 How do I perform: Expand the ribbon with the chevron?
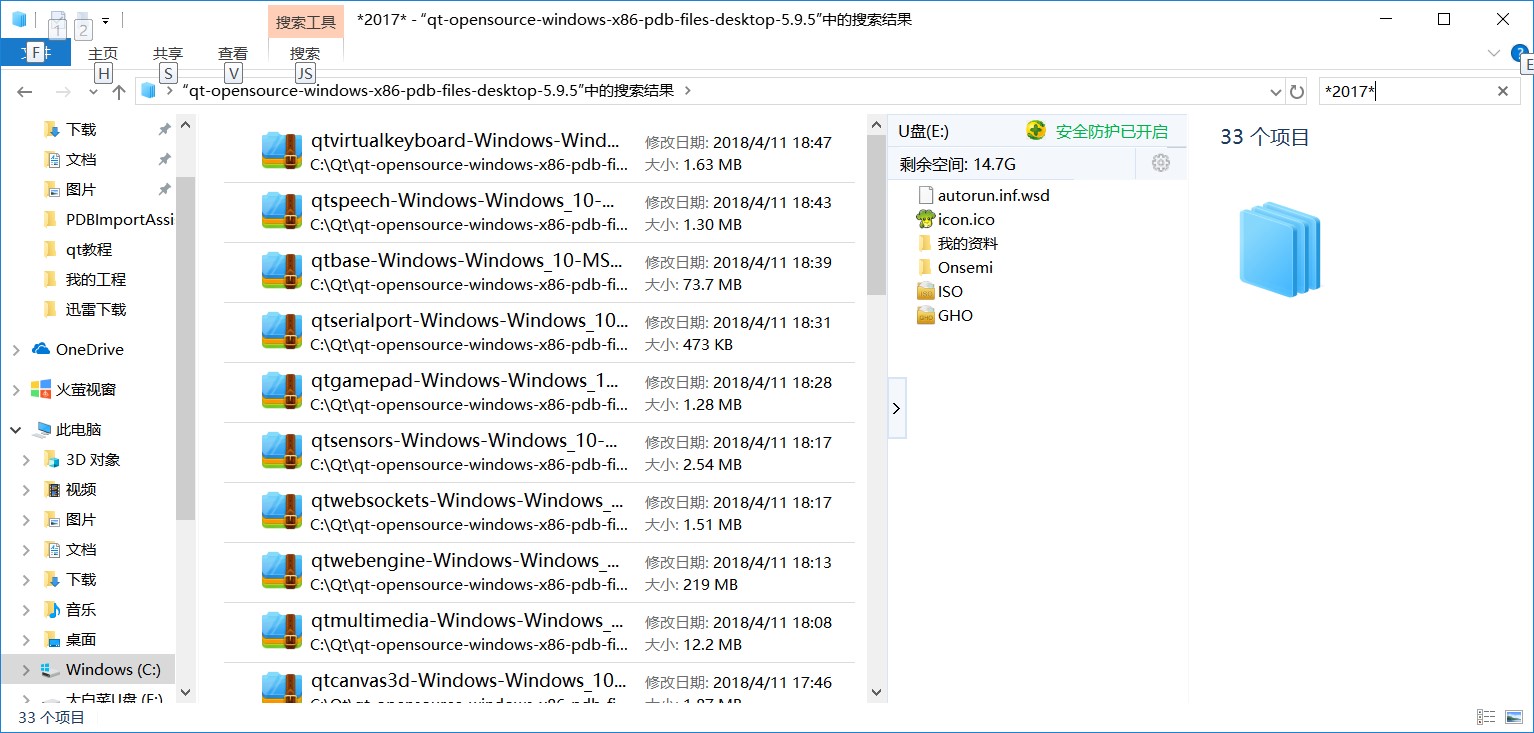point(1494,53)
